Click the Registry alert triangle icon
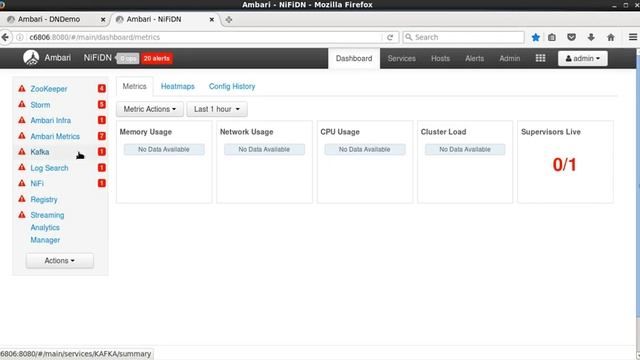This screenshot has height=360, width=640. click(x=22, y=199)
